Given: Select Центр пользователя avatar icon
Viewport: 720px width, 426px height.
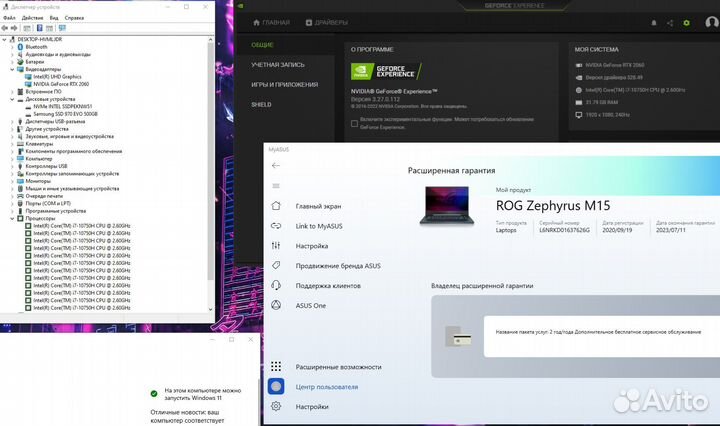Looking at the screenshot, I should (276, 387).
